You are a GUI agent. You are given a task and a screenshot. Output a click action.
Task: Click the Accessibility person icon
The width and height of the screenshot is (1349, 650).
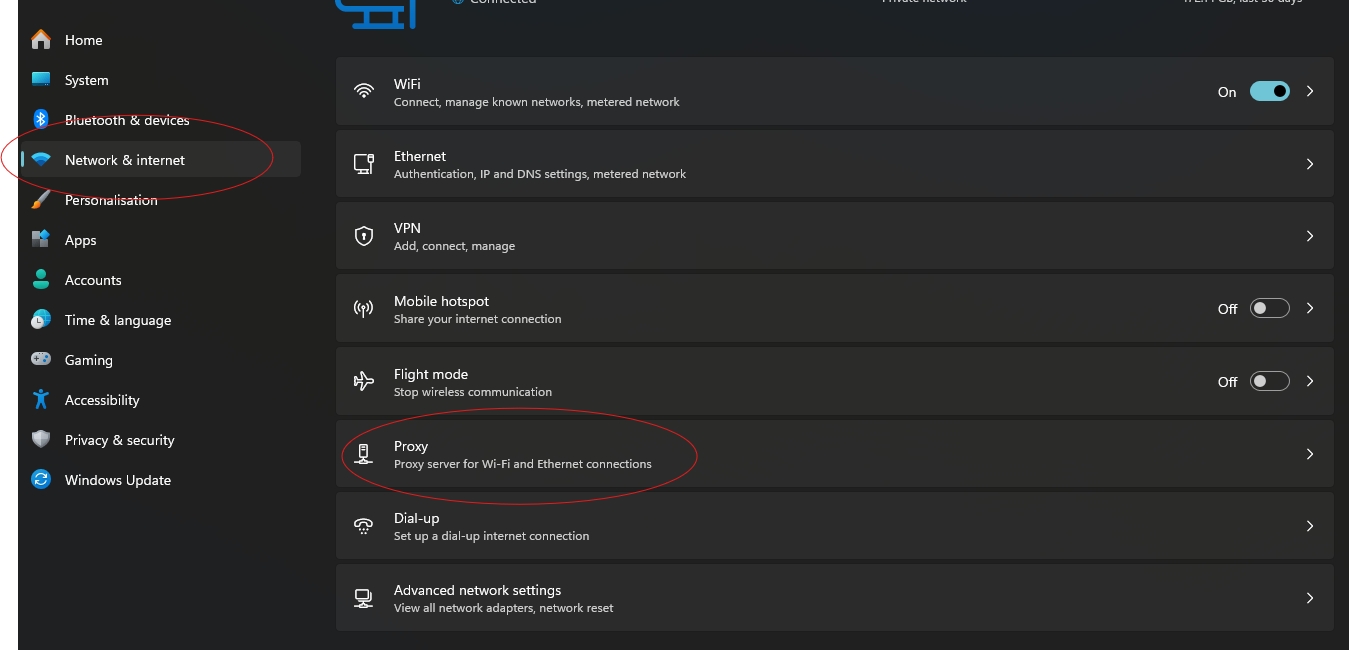click(41, 400)
